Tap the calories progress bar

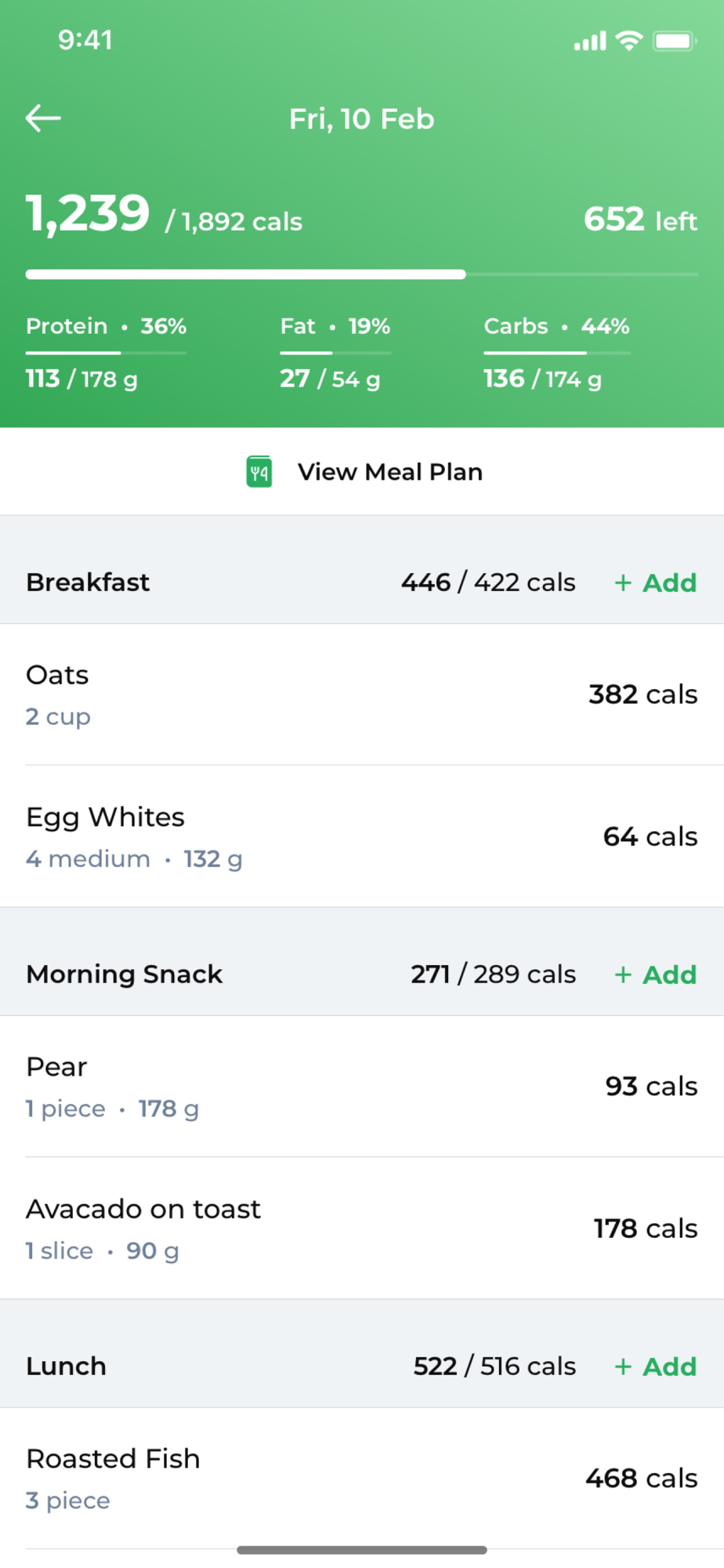click(x=362, y=274)
